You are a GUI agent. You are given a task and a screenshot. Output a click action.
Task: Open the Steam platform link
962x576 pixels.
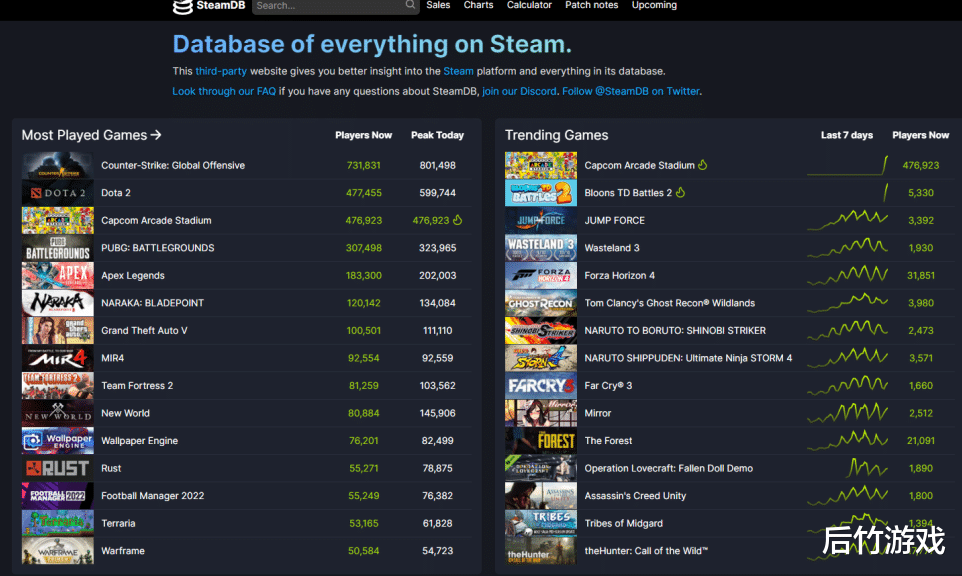point(458,71)
